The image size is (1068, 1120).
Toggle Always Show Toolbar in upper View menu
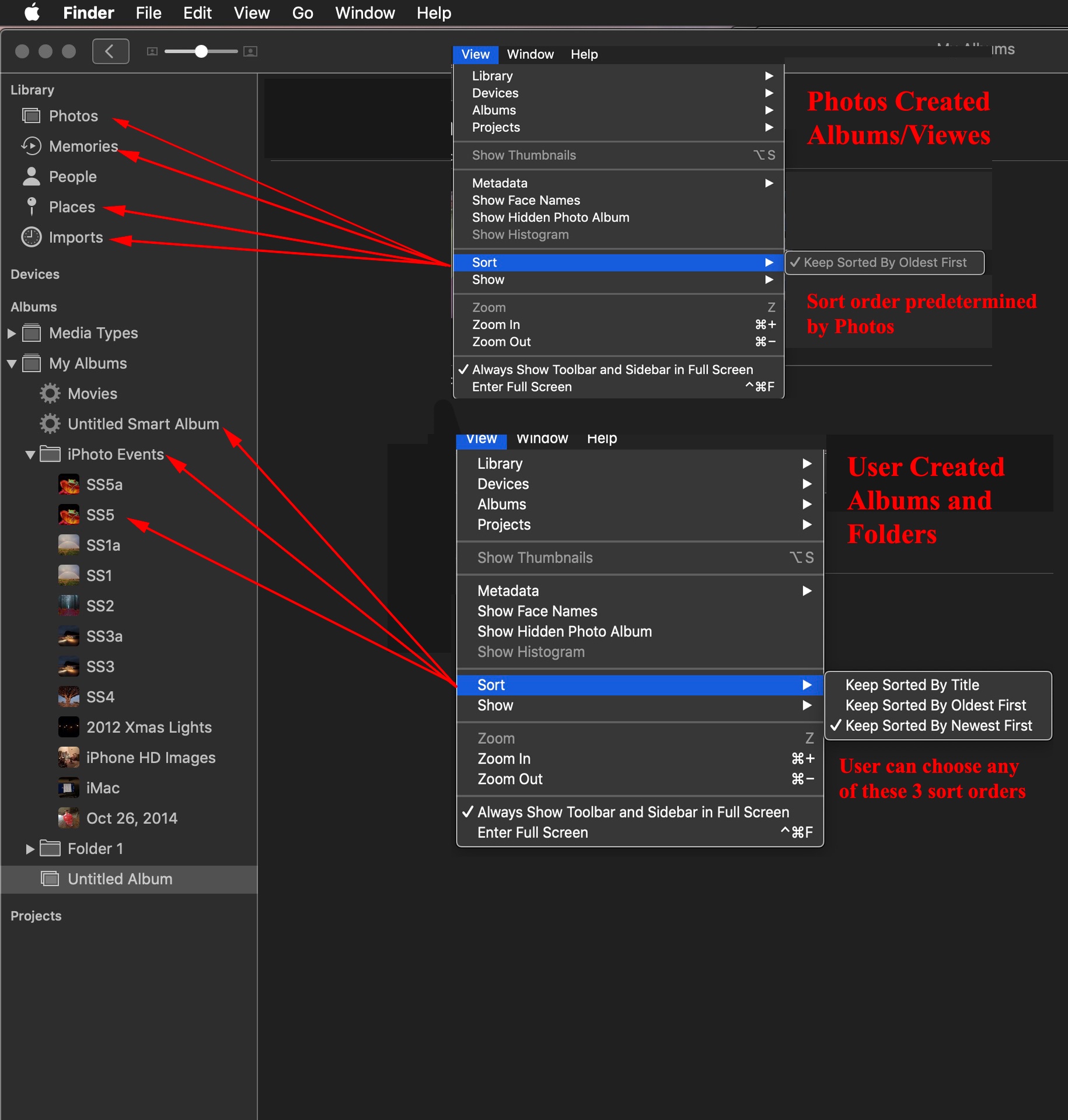tap(619, 370)
